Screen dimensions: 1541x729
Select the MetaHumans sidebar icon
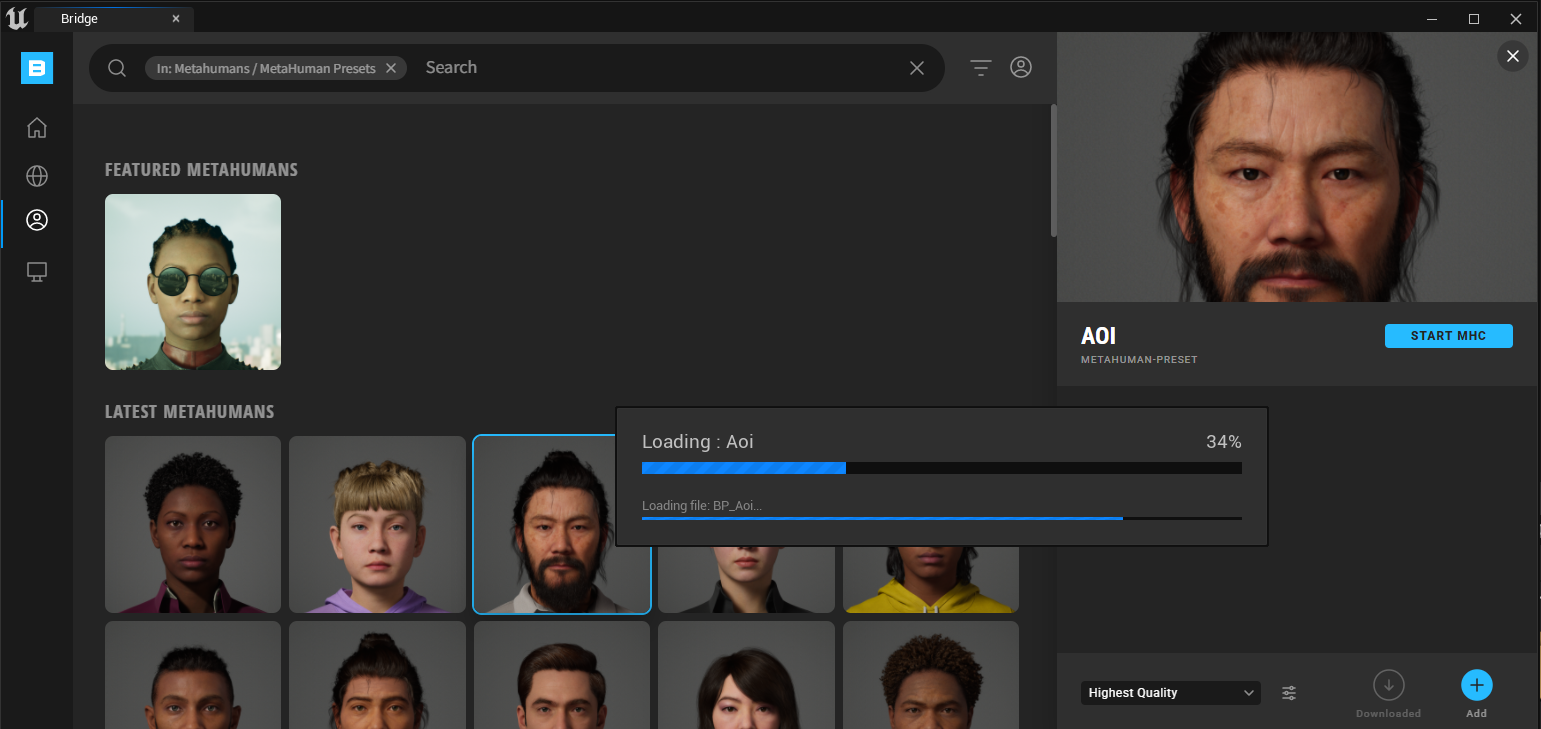[x=37, y=220]
